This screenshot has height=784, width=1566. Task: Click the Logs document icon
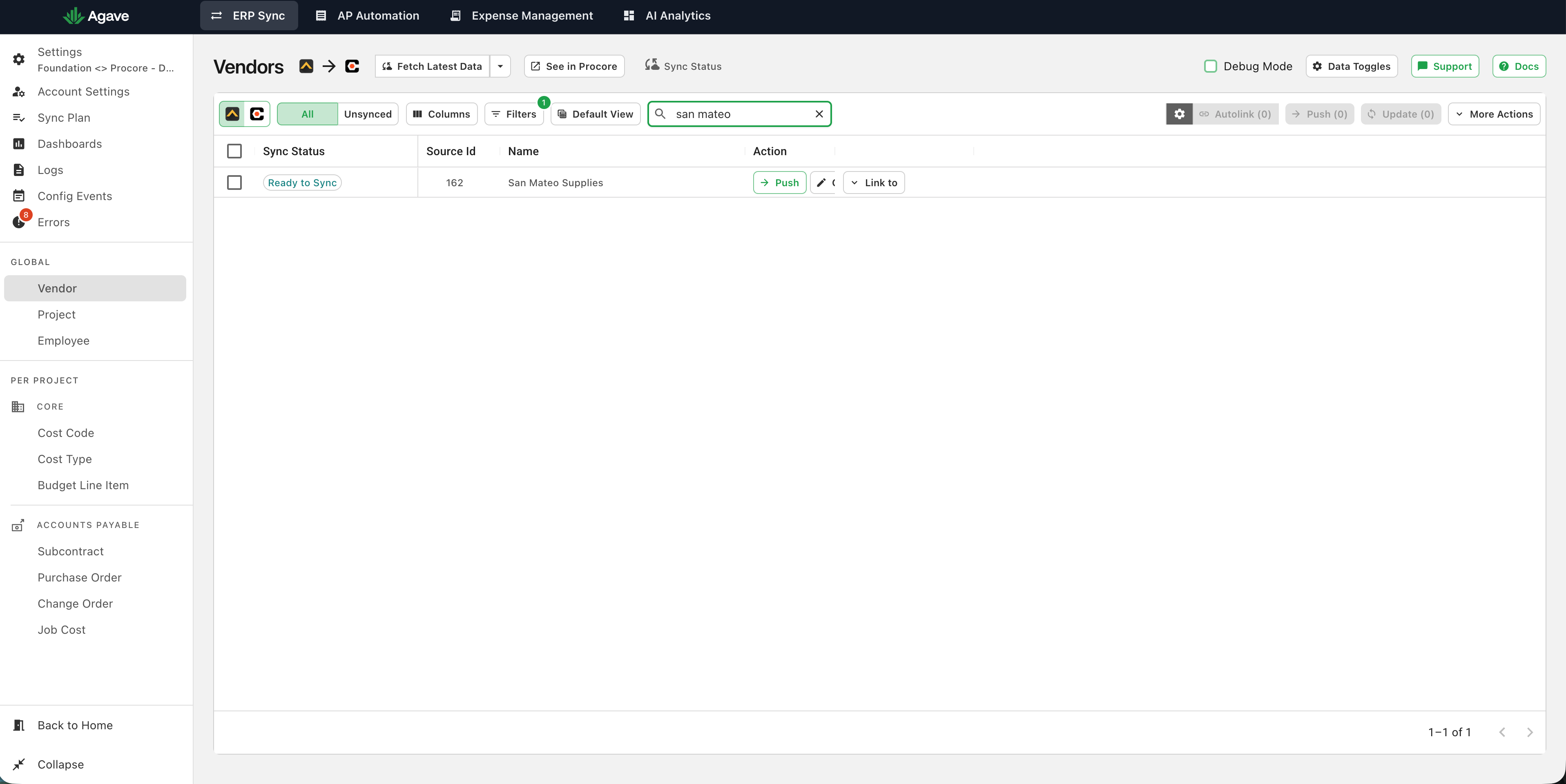coord(19,170)
